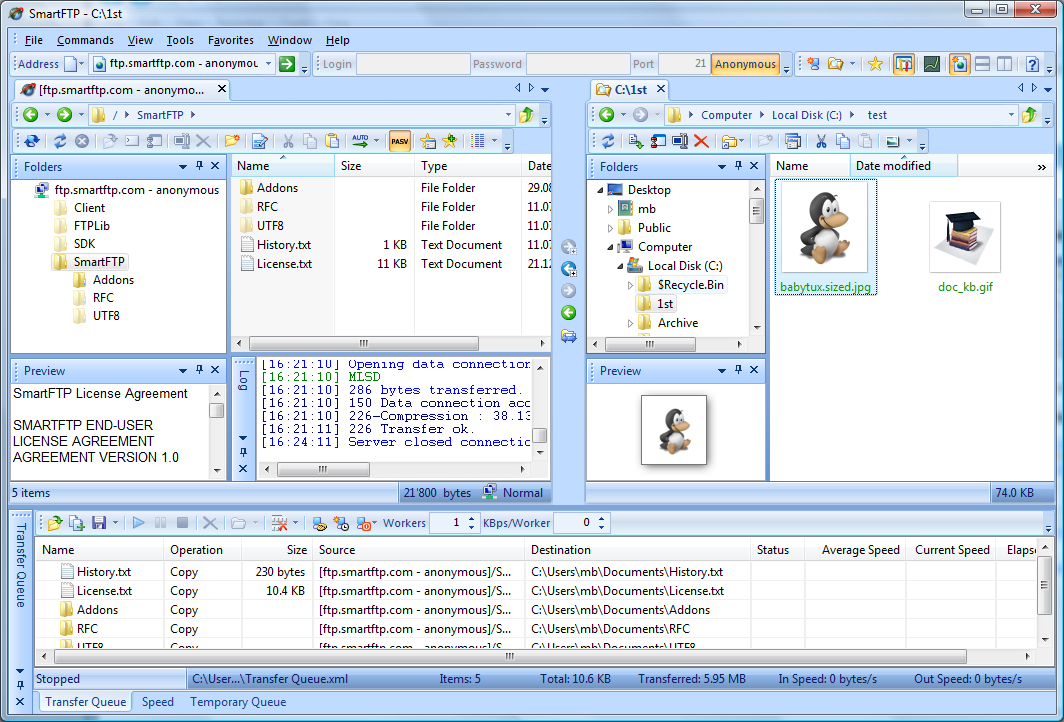Collapse the Desktop node in folder tree
The image size is (1064, 722).
[598, 190]
